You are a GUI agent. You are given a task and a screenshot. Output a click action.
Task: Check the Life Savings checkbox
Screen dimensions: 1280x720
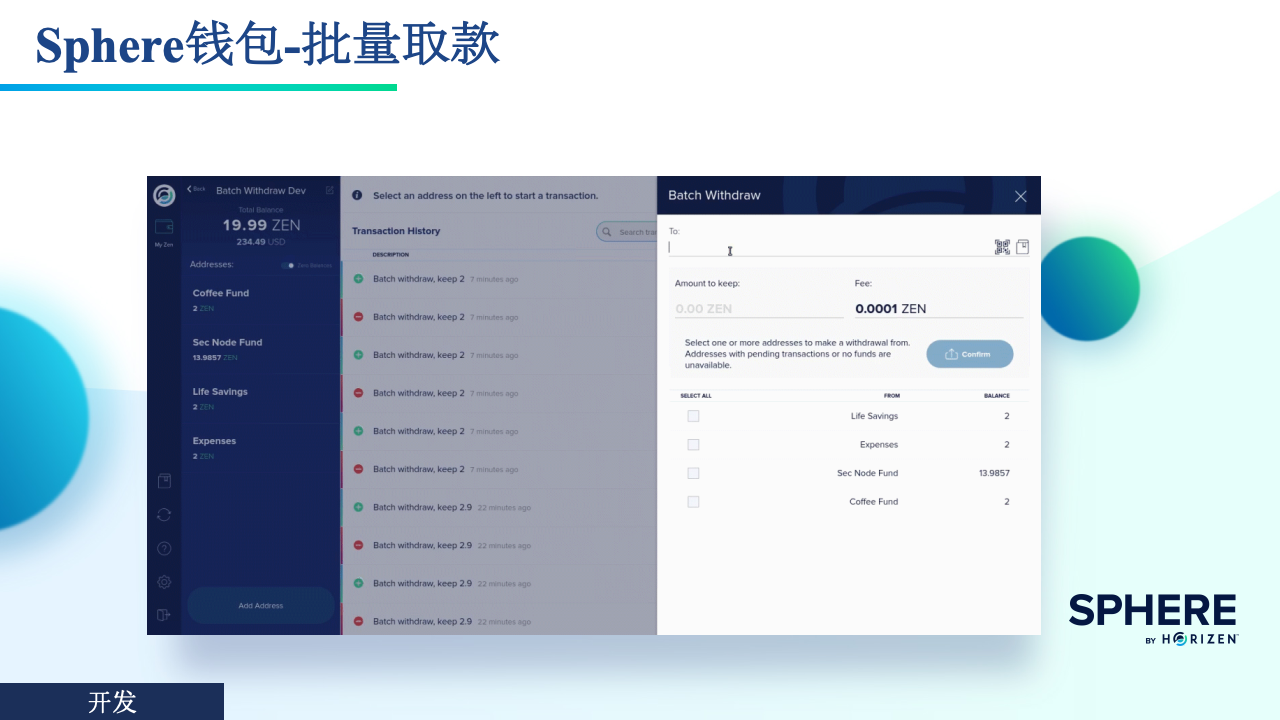[693, 416]
